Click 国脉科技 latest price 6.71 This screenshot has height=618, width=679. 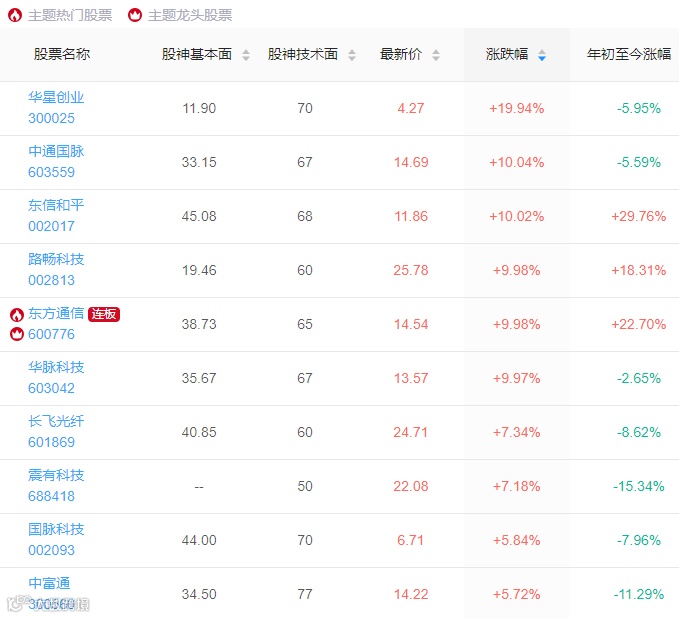pyautogui.click(x=411, y=540)
